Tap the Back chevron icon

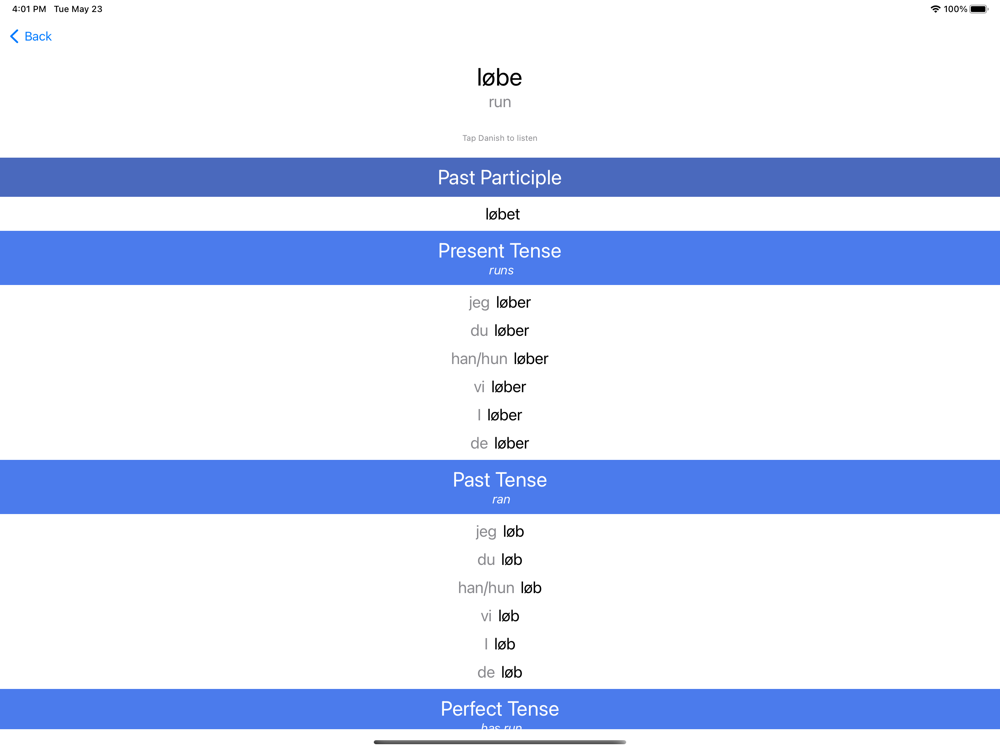[14, 36]
